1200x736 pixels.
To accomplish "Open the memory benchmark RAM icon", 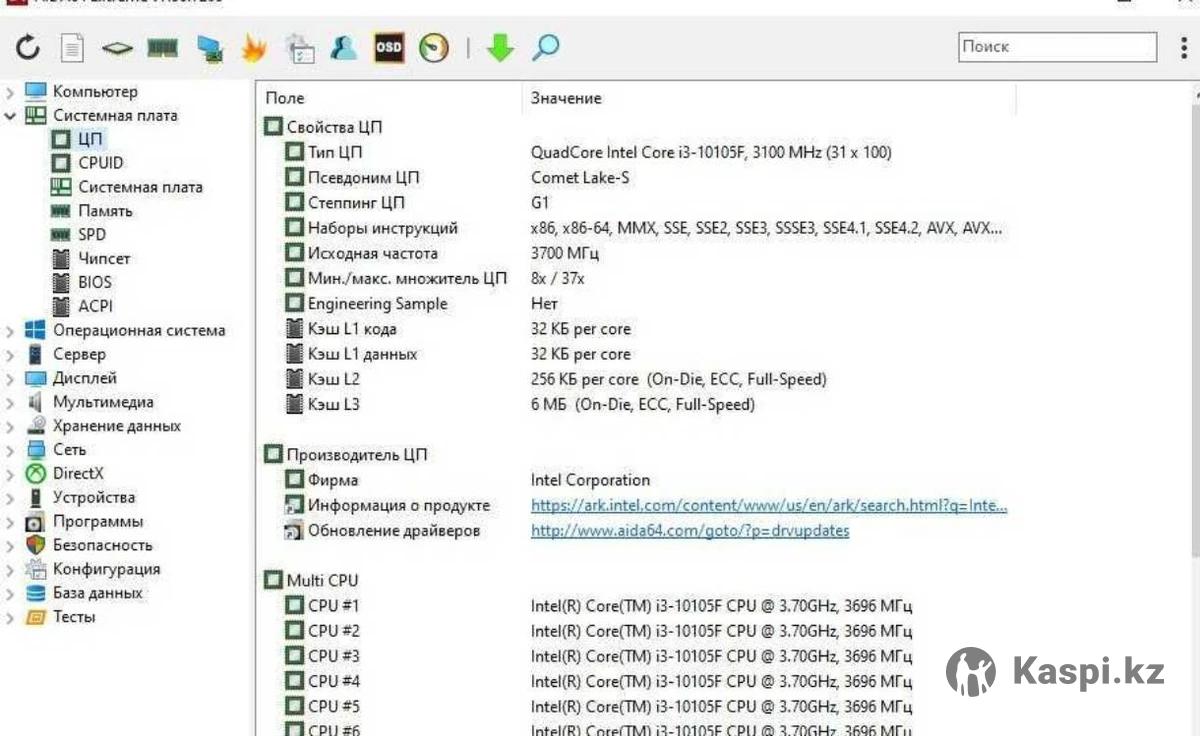I will 162,47.
